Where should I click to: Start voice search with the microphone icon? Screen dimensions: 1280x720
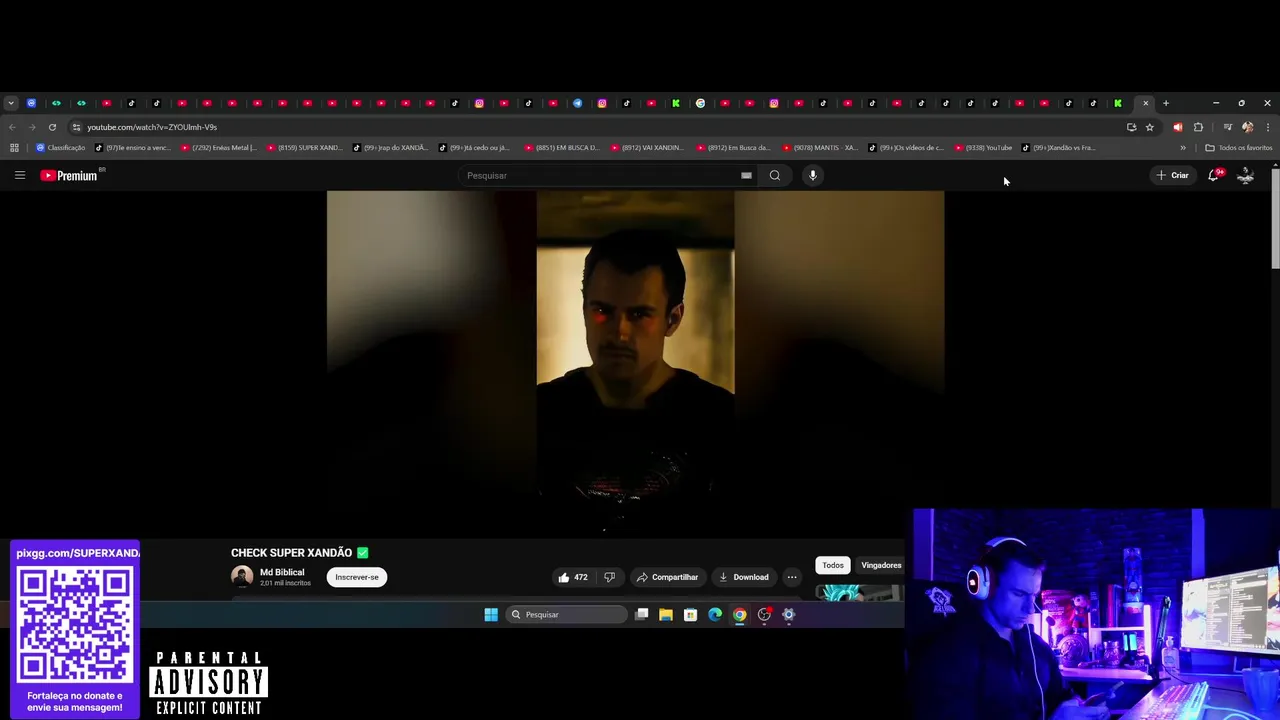pos(813,175)
